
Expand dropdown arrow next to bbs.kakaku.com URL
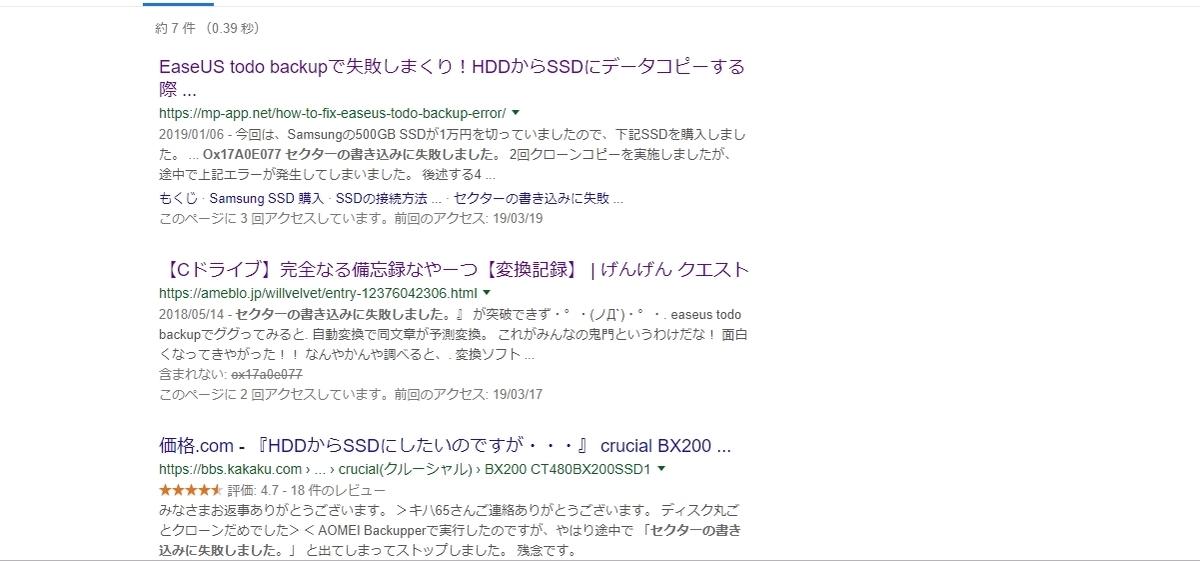(x=662, y=468)
